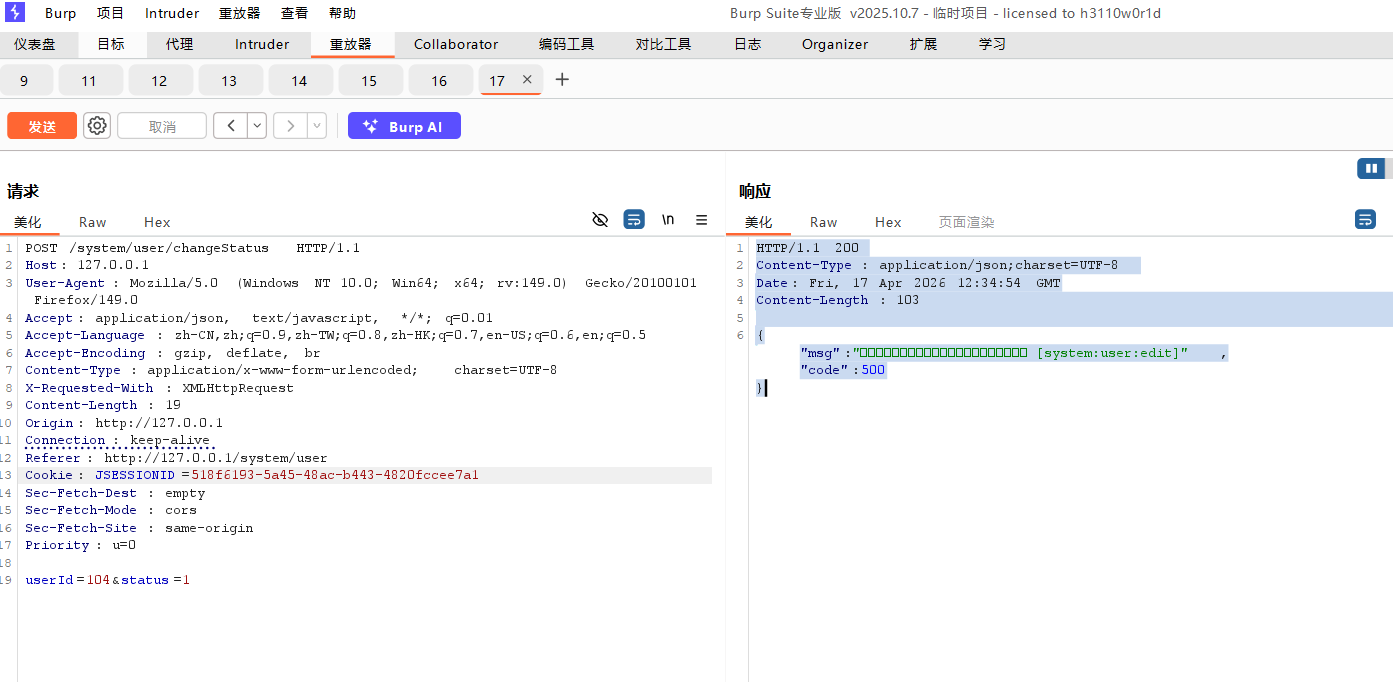The height and width of the screenshot is (682, 1393).
Task: Switch split layout view icon
Action: (x=1371, y=168)
